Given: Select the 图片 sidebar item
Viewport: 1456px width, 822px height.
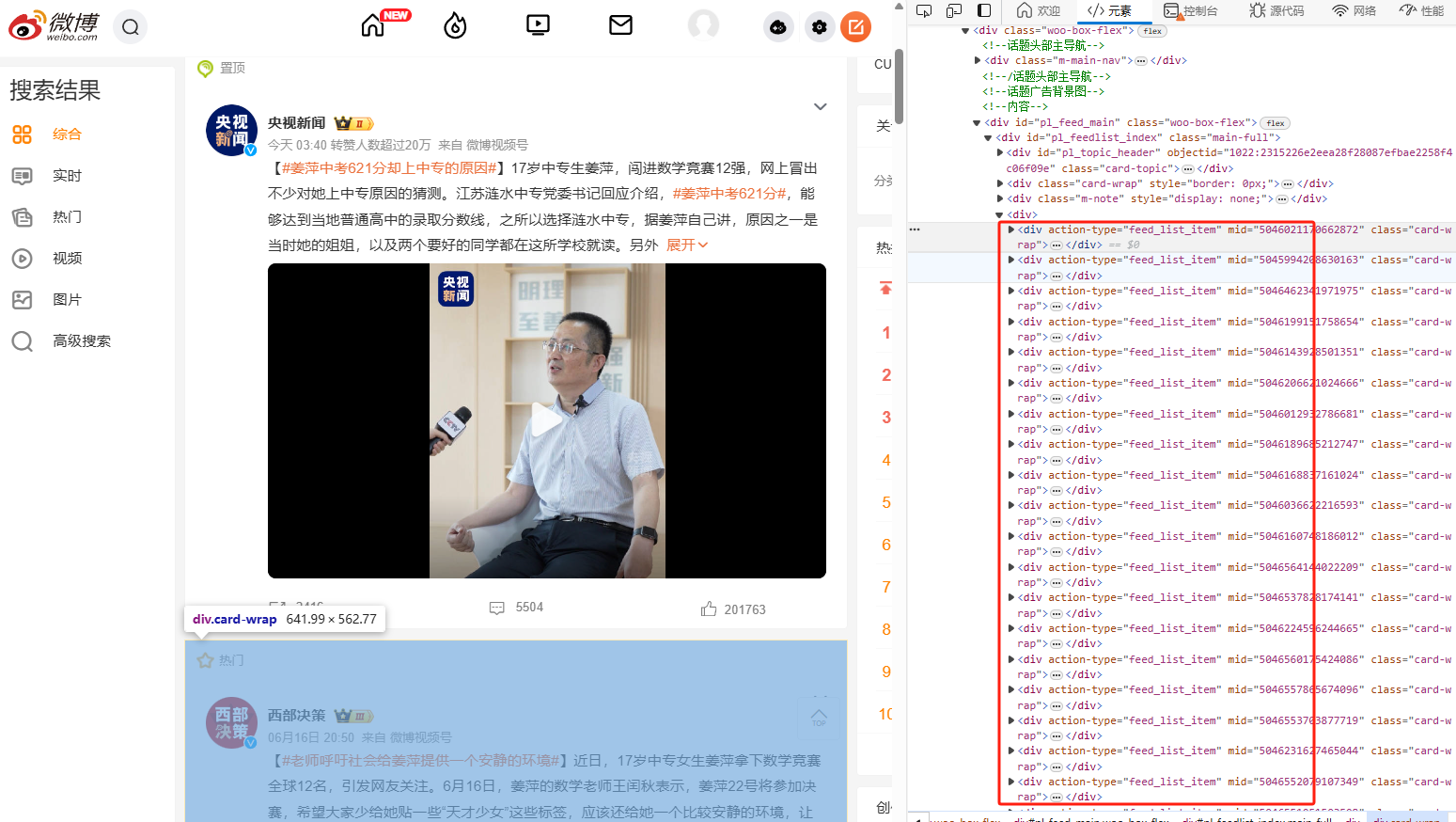Looking at the screenshot, I should [67, 300].
